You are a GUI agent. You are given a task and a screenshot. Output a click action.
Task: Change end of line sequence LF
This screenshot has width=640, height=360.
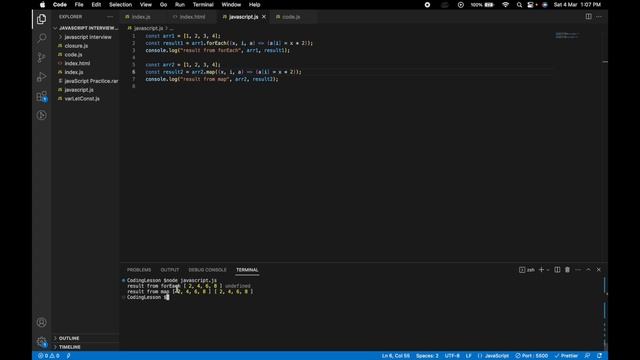coord(469,356)
